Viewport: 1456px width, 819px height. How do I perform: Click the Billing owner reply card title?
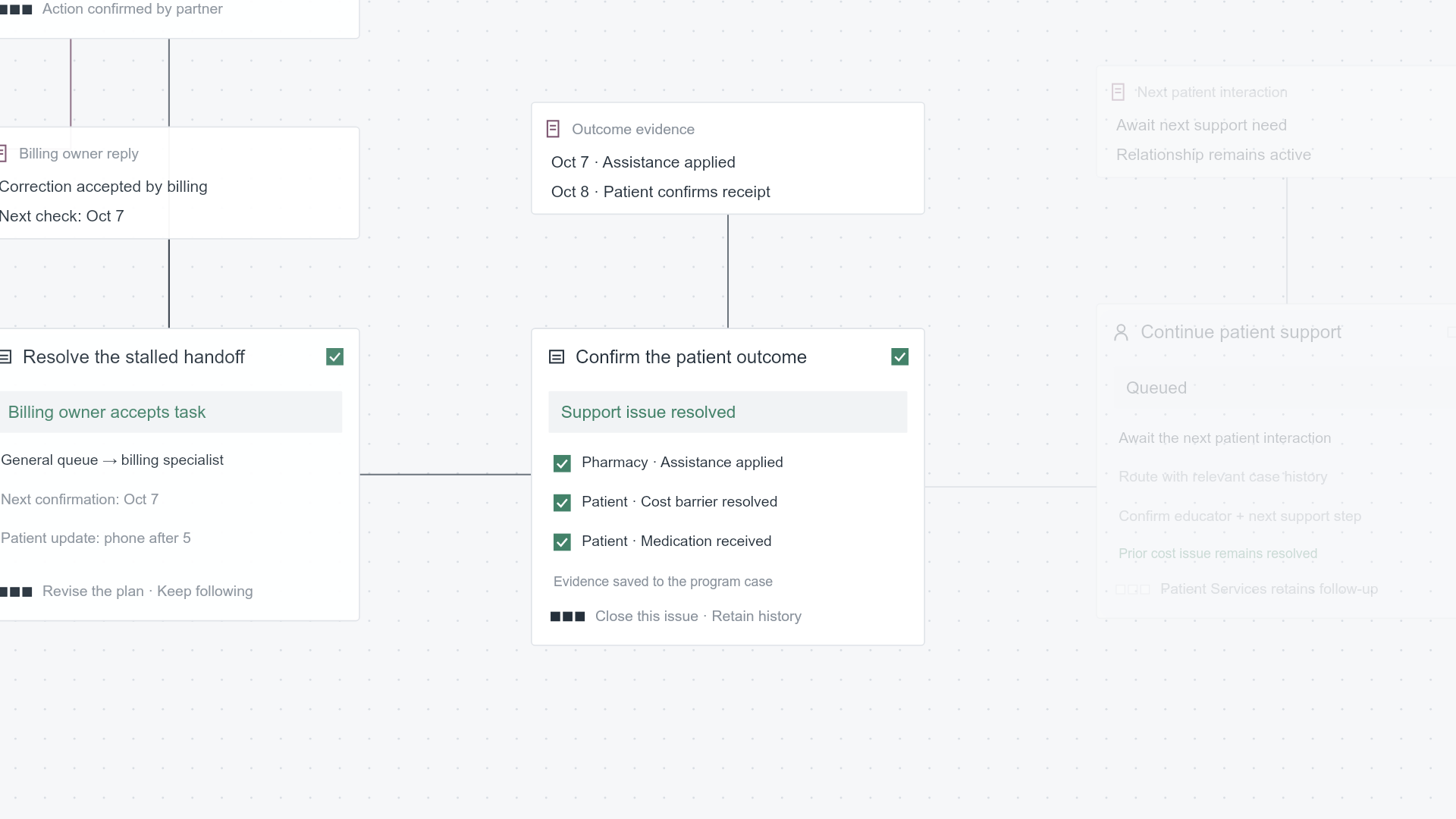(x=79, y=154)
